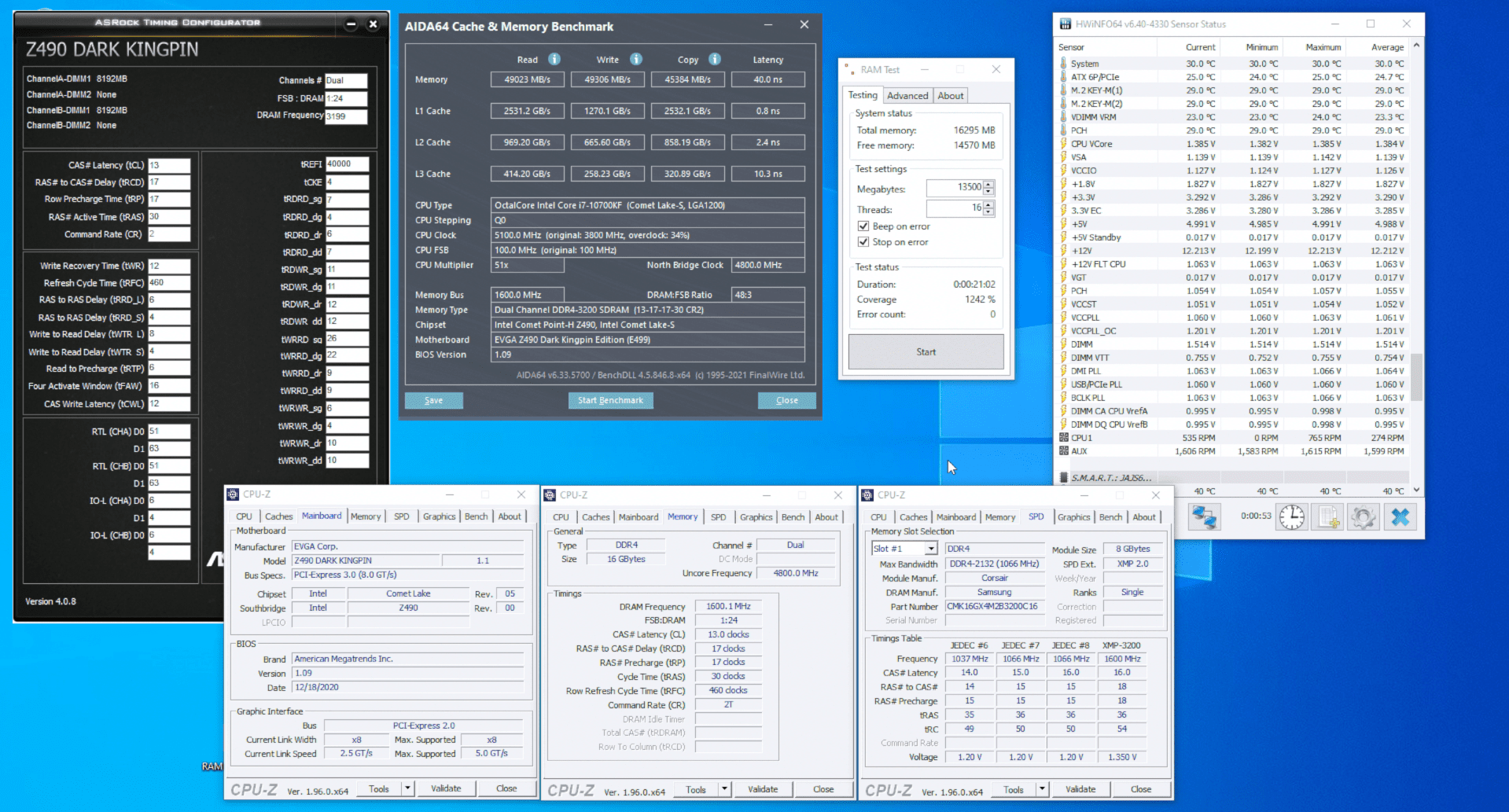Image resolution: width=1509 pixels, height=812 pixels.
Task: Expand Tools arrow in CPU-Z Mainboard window
Action: [407, 788]
